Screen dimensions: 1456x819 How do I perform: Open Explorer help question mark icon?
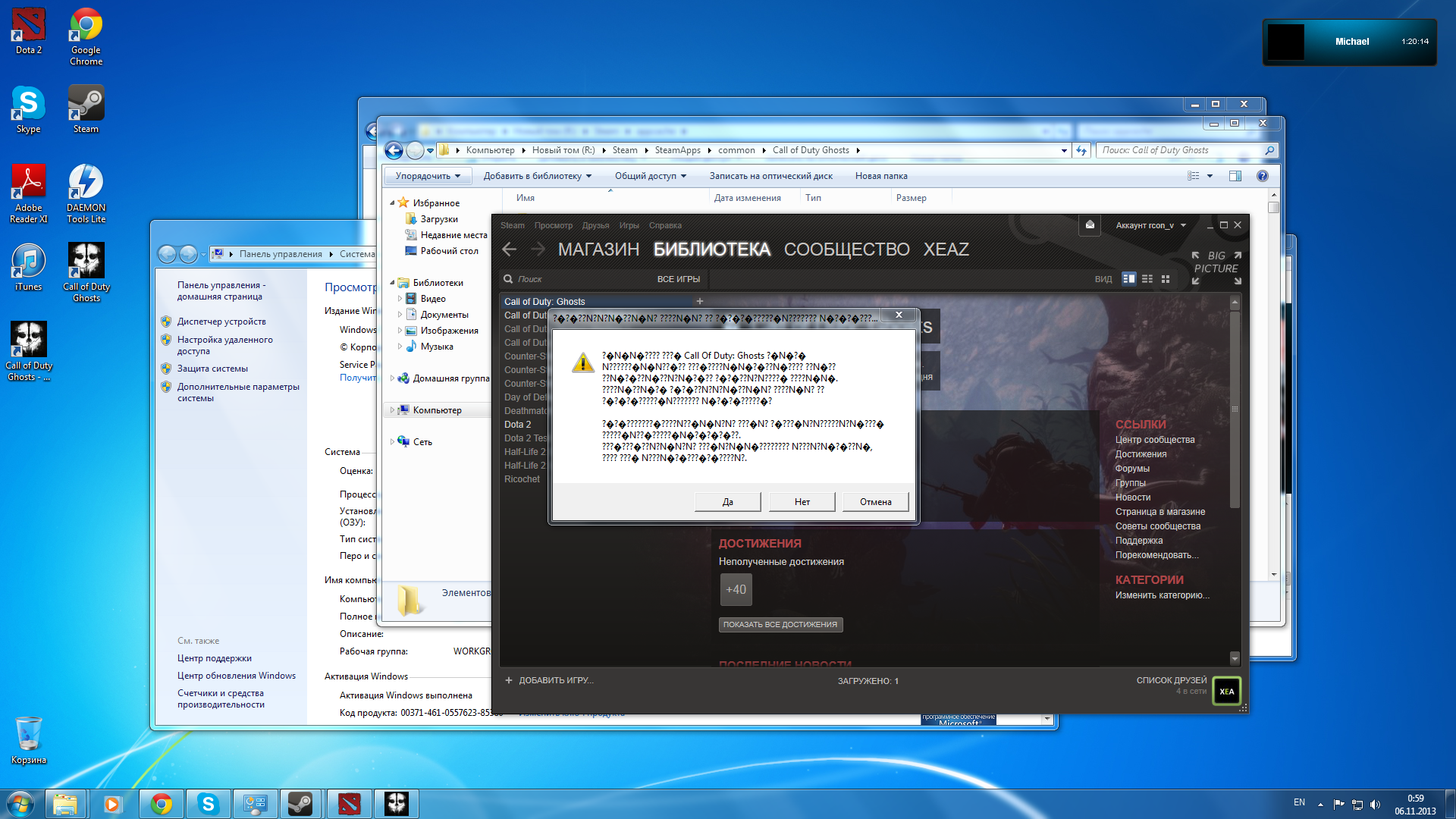click(x=1262, y=176)
